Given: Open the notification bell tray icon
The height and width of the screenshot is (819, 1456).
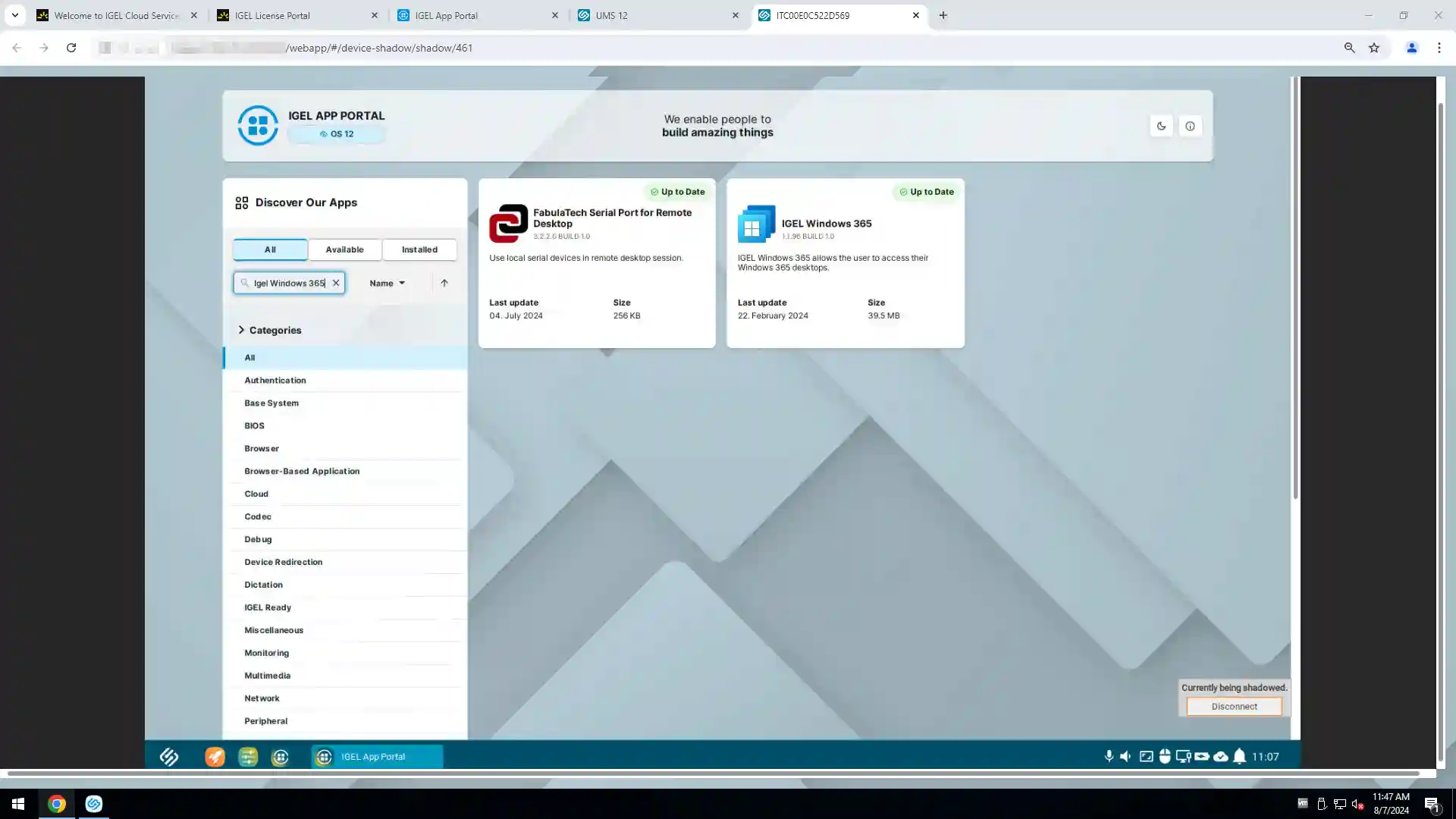Looking at the screenshot, I should 1239,756.
